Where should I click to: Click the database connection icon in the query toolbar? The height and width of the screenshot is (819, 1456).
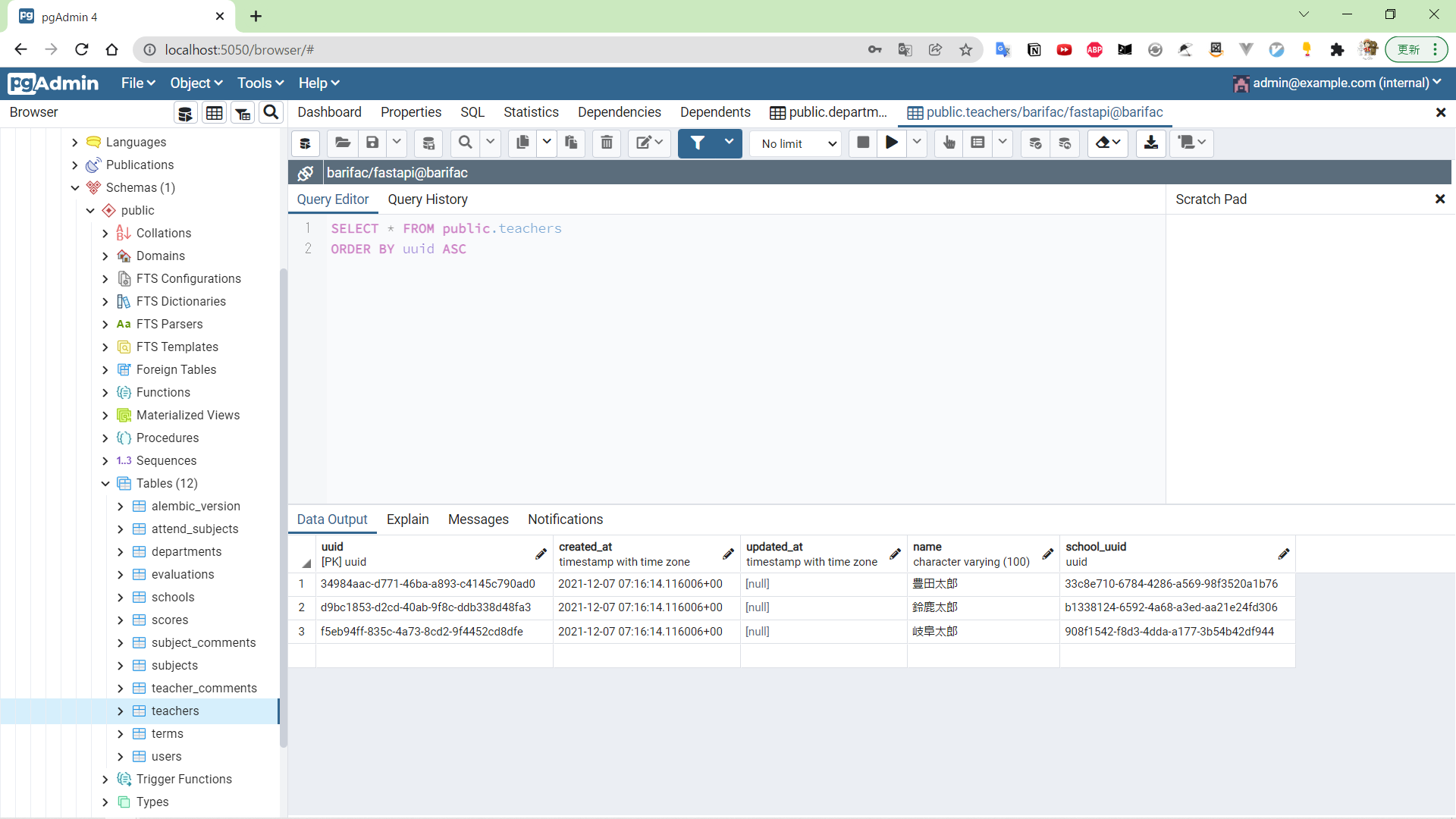(x=306, y=143)
